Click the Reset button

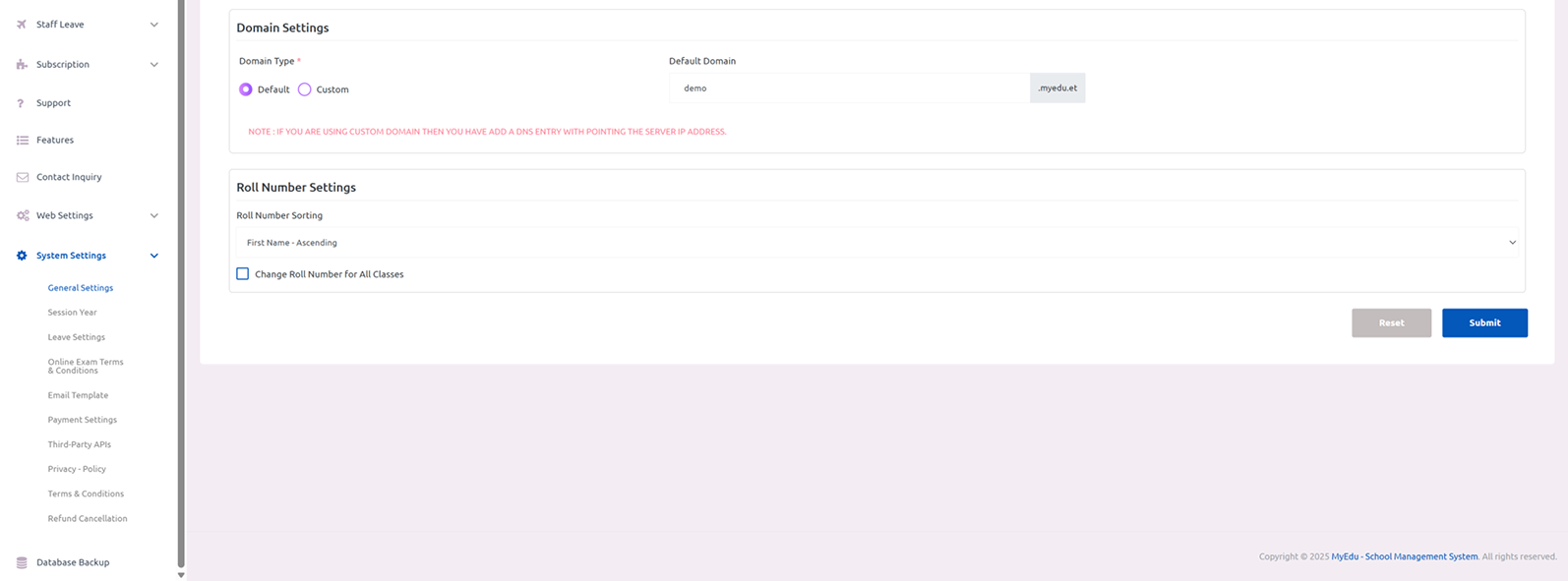(1391, 323)
